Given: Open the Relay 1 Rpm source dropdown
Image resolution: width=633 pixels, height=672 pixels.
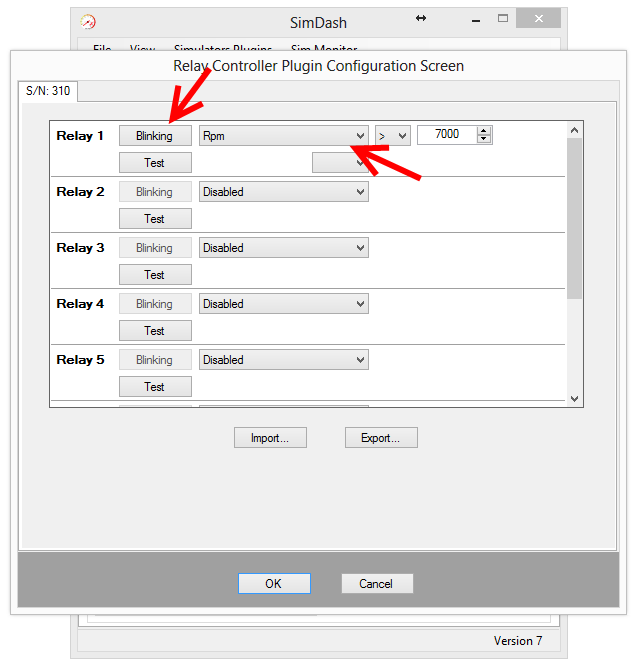Looking at the screenshot, I should pyautogui.click(x=284, y=136).
